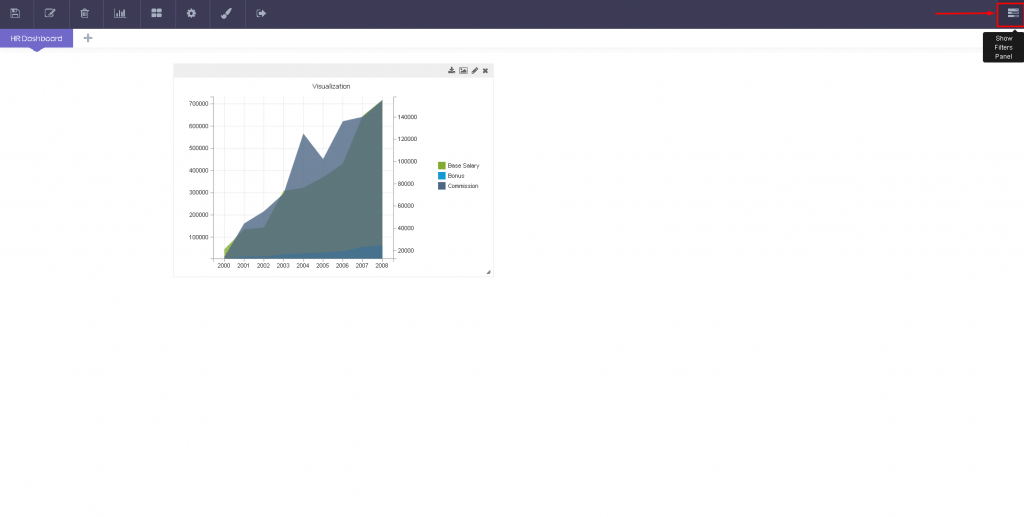Screen dimensions: 1024x517
Task: Click the widget resize handle corner
Action: pyautogui.click(x=488, y=272)
